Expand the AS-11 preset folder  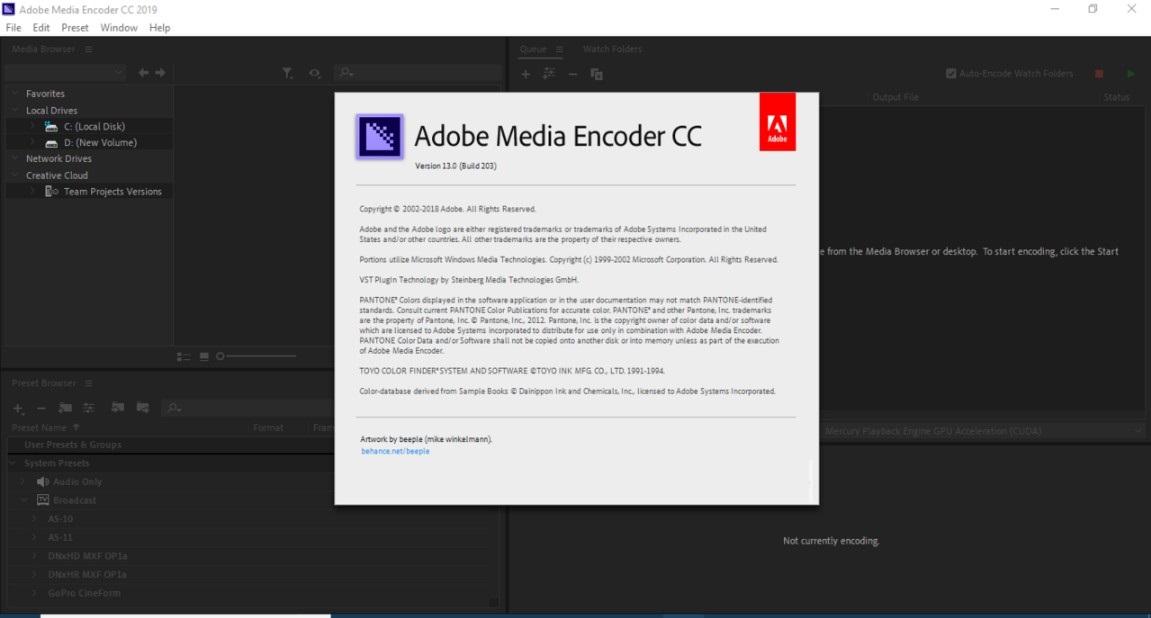point(34,537)
